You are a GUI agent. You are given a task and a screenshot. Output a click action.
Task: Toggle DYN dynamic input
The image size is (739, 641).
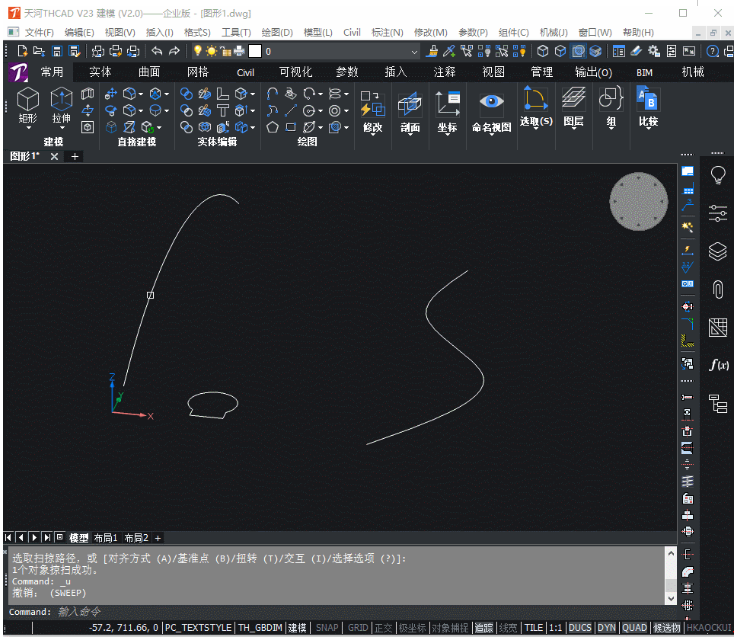click(607, 628)
